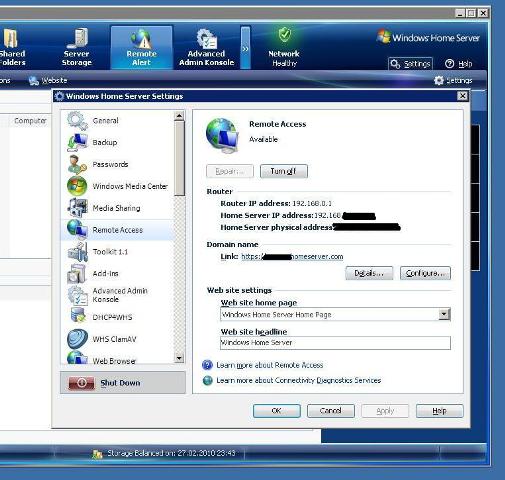The image size is (505, 480).
Task: Click the Turn off button
Action: (284, 171)
